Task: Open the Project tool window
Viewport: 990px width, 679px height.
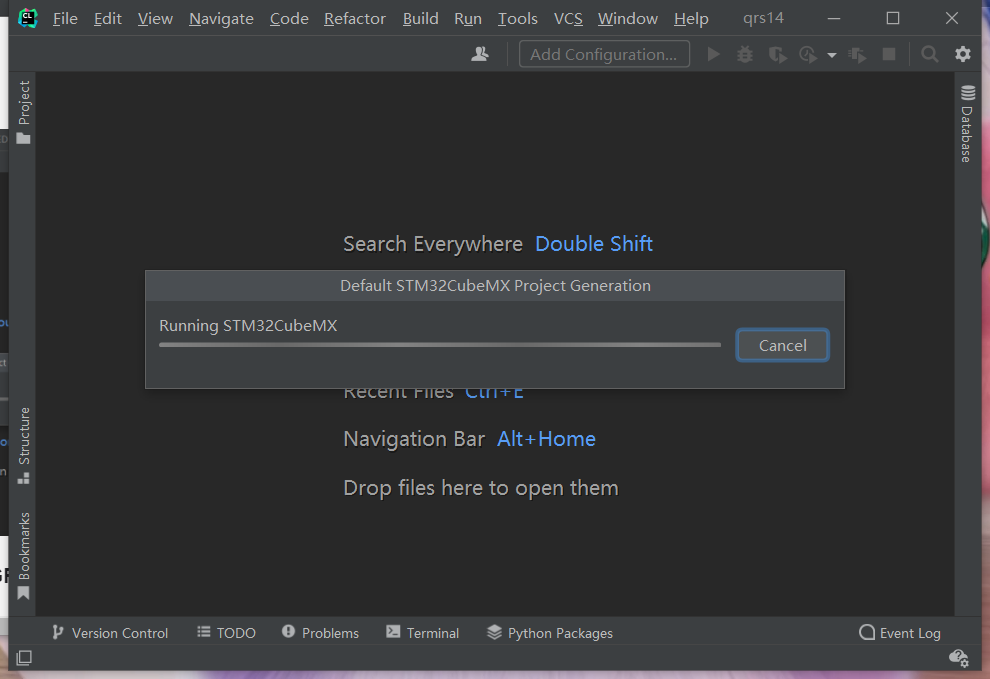Action: (x=23, y=112)
